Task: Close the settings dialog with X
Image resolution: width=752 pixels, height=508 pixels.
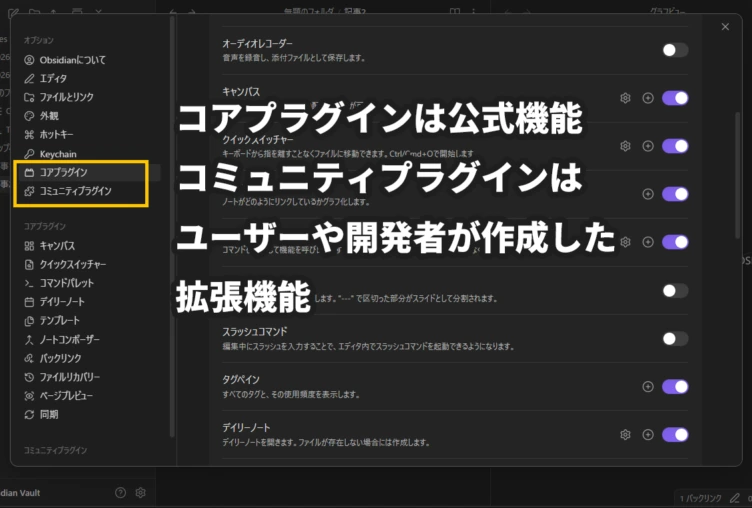Action: pos(725,27)
